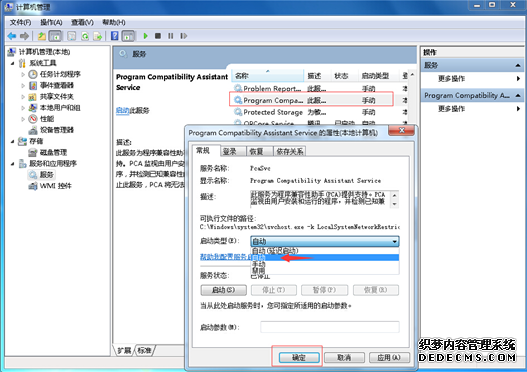This screenshot has width=527, height=372.
Task: Toggle show/hide console tree toolbar icon
Action: (55, 36)
